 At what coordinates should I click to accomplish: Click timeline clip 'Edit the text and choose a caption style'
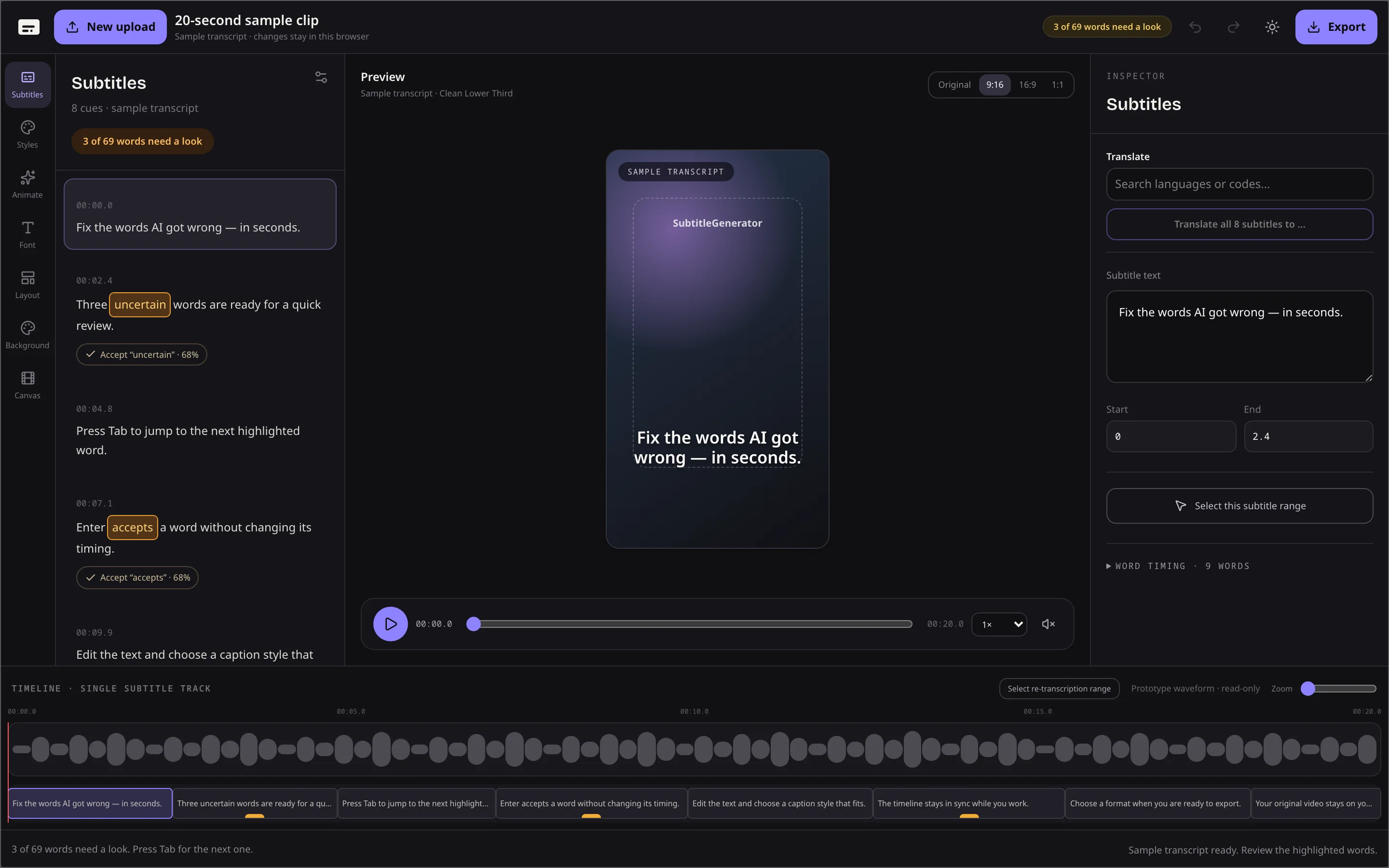780,804
